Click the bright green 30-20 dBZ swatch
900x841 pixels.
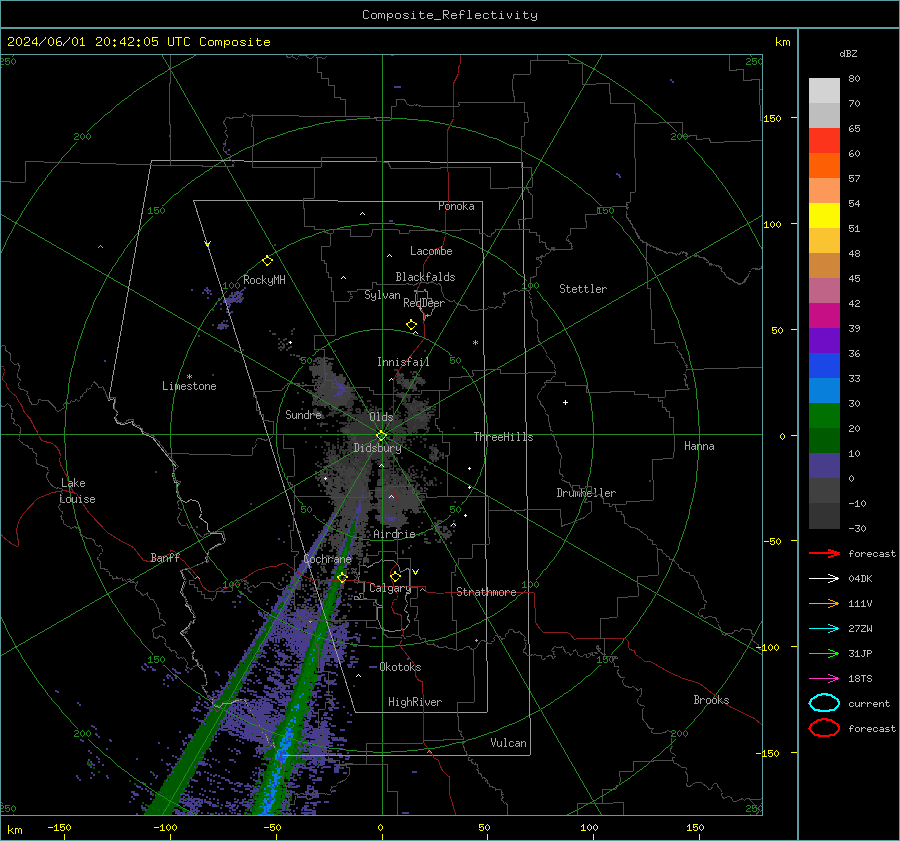point(824,416)
